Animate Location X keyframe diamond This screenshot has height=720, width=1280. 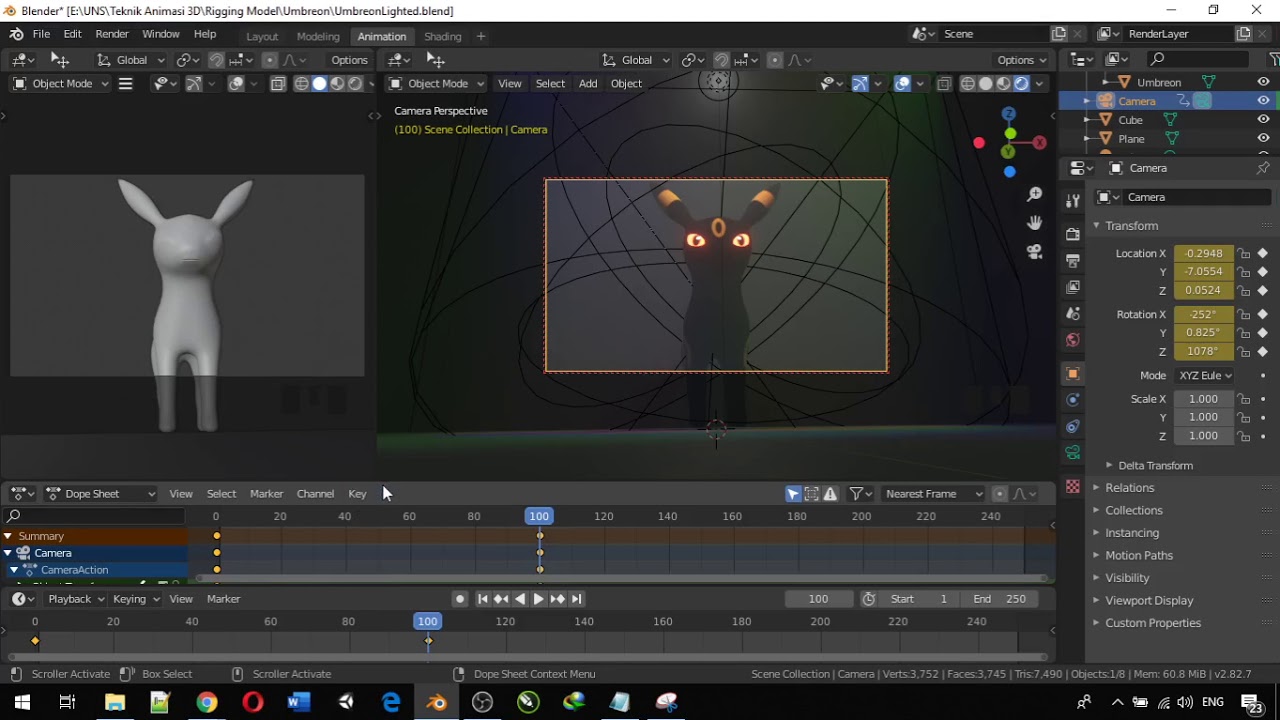[1263, 254]
